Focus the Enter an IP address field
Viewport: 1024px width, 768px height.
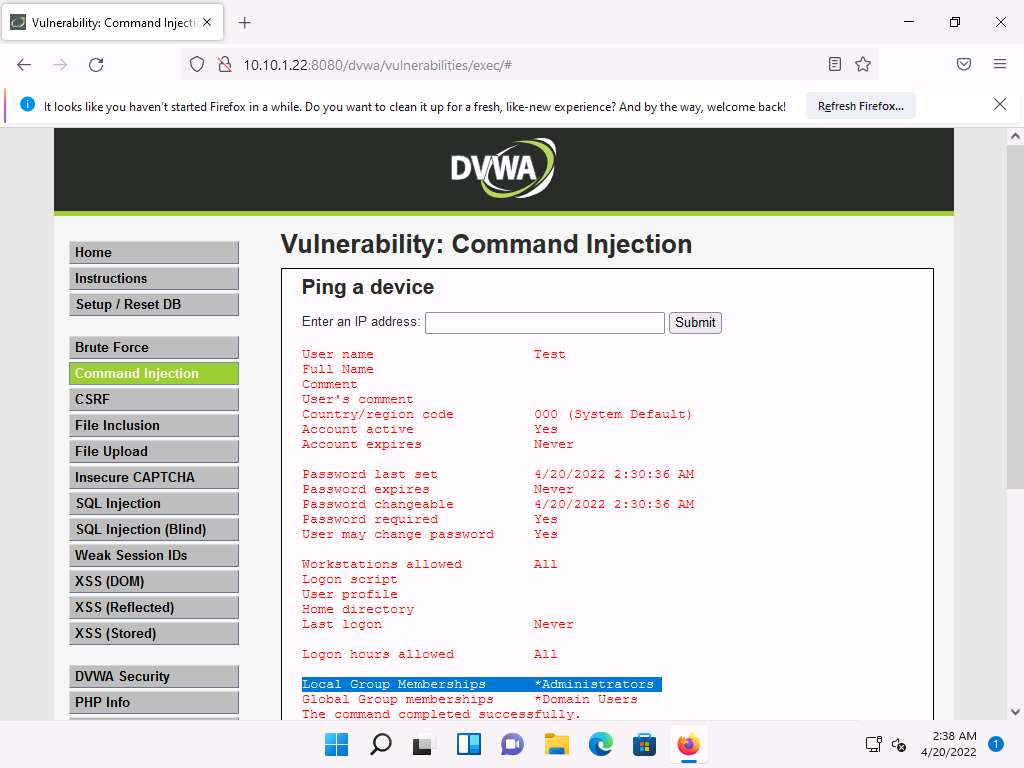(x=544, y=323)
